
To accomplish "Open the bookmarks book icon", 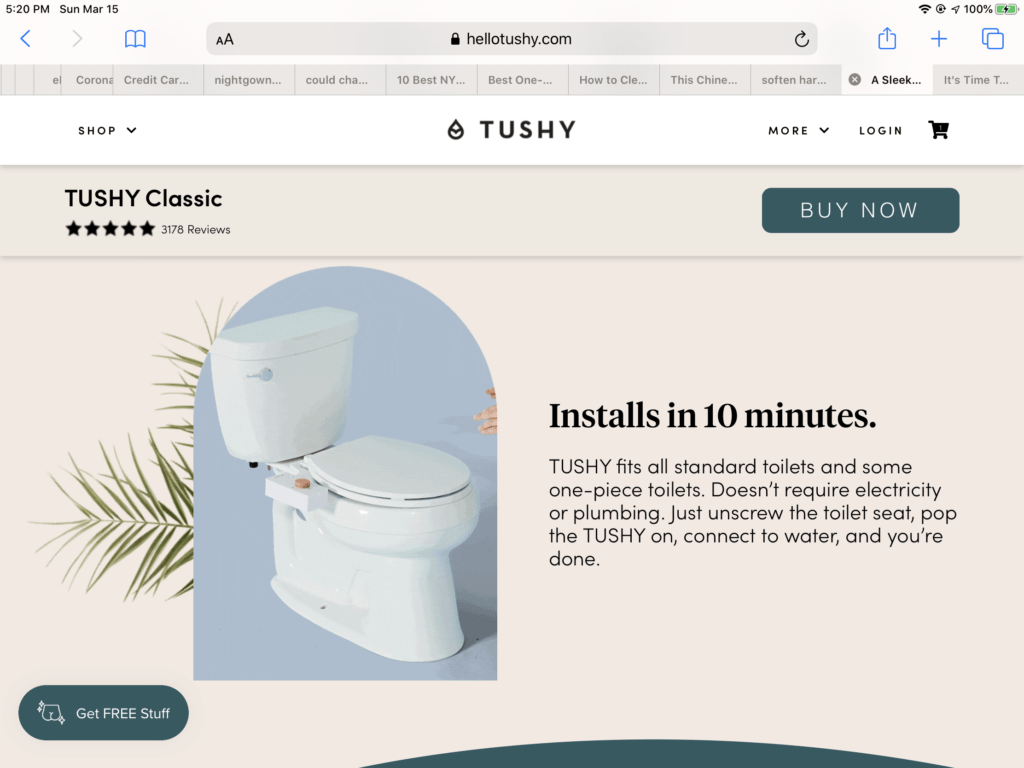I will (135, 39).
